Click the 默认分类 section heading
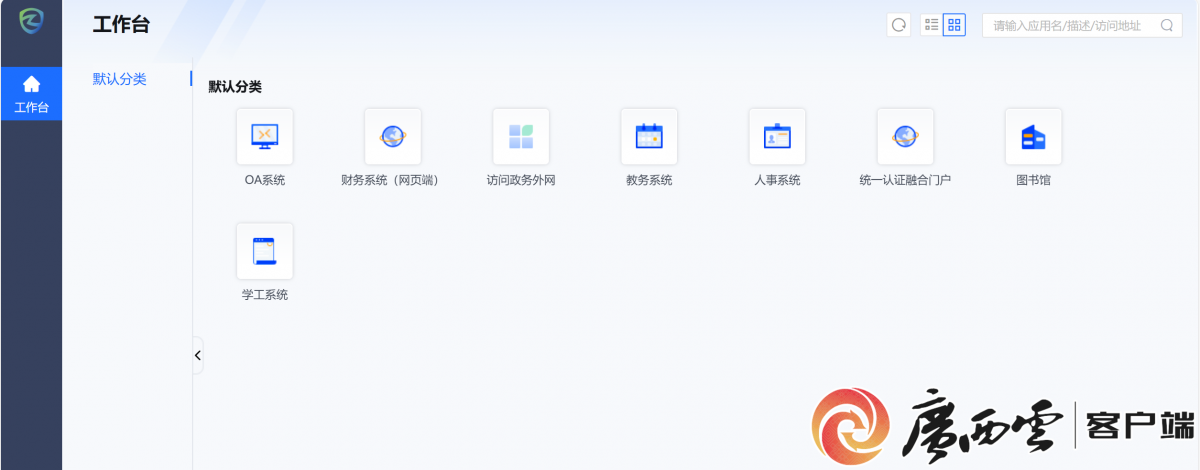Viewport: 1200px width, 470px height. 235,87
